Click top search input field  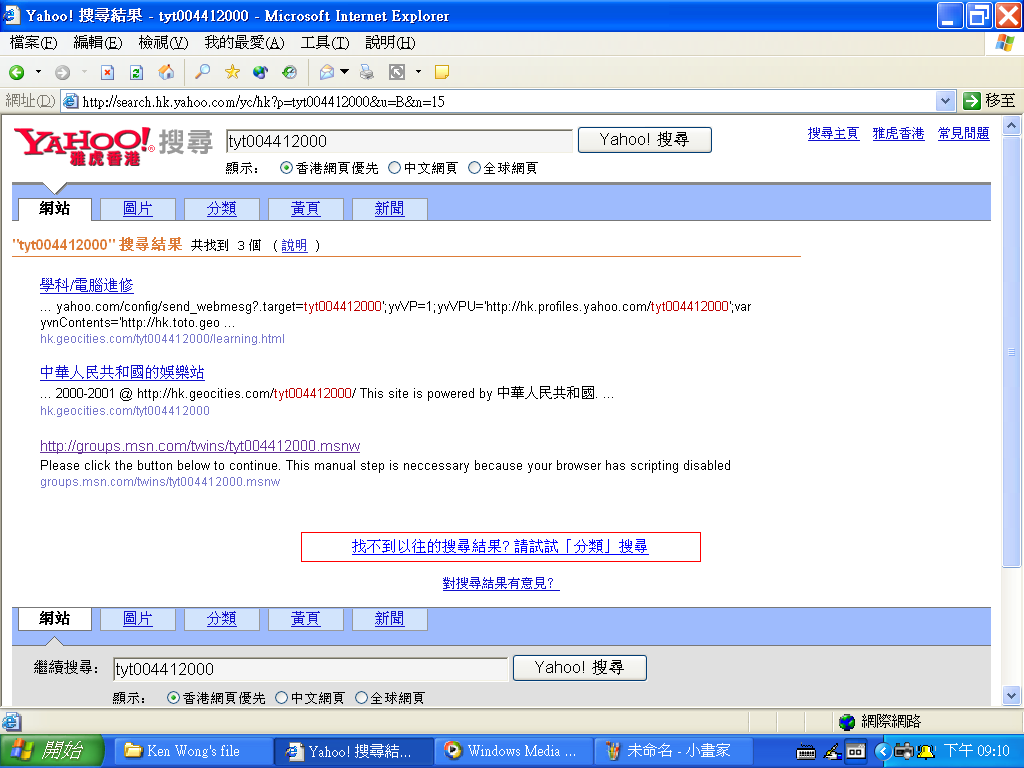pos(399,141)
